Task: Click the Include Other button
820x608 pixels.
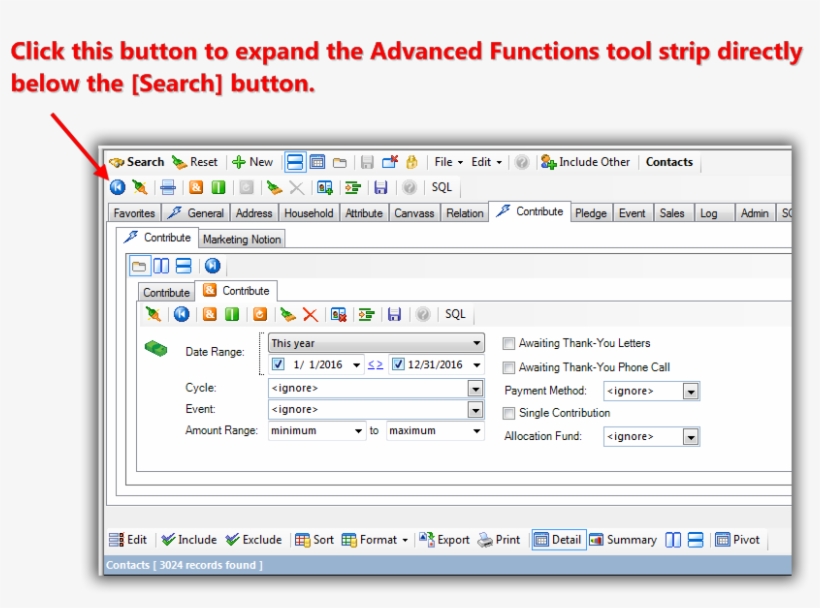Action: coord(585,161)
